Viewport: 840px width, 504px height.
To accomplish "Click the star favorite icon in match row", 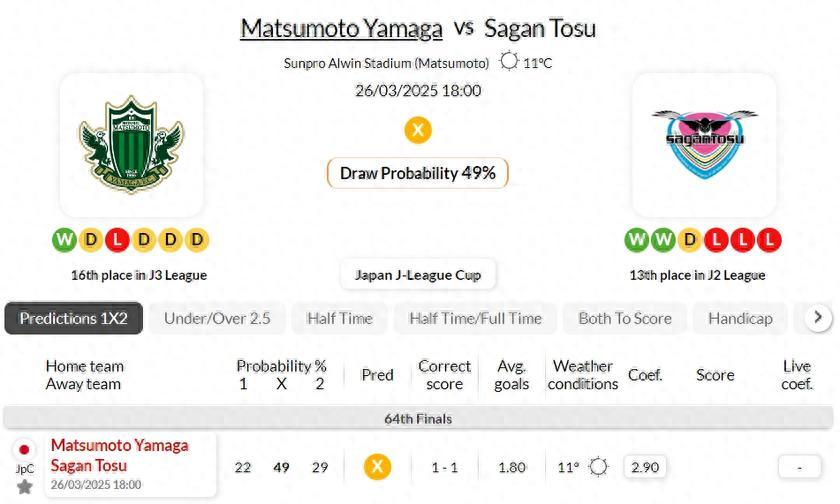I will tap(24, 487).
